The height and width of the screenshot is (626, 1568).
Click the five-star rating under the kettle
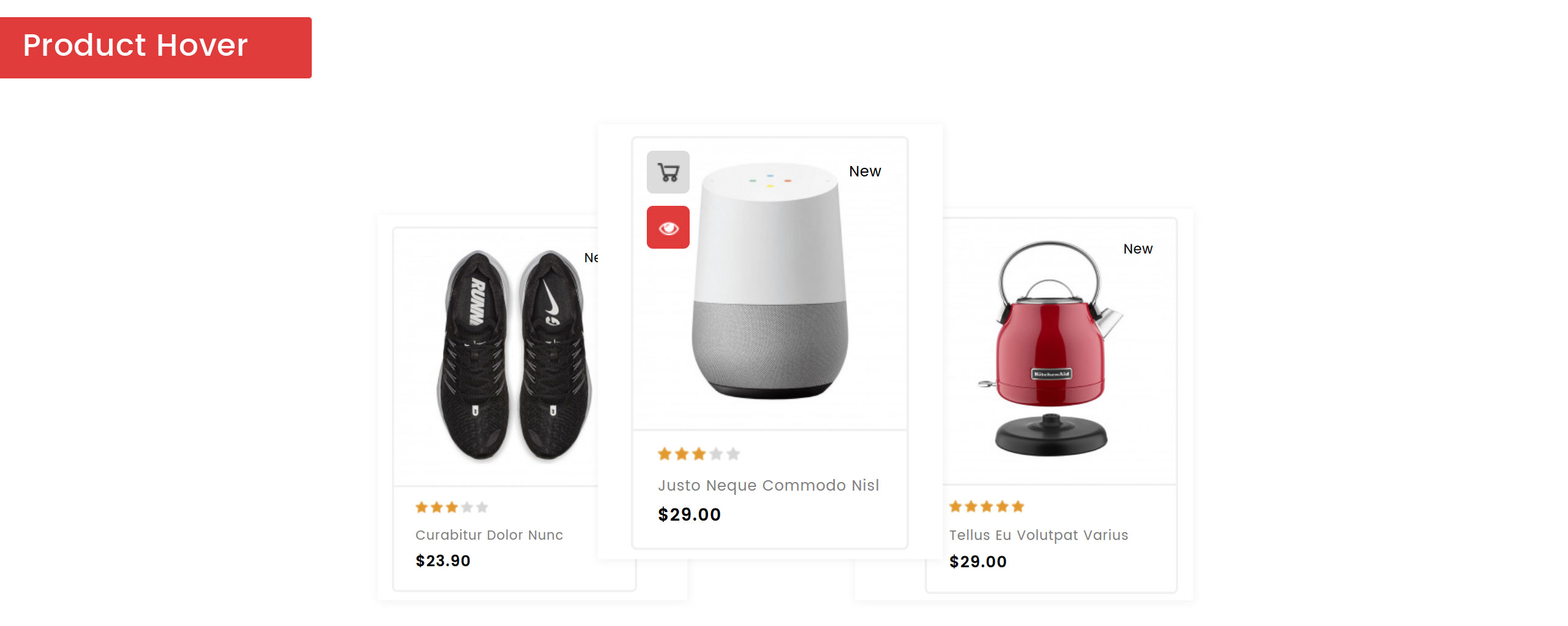point(986,507)
